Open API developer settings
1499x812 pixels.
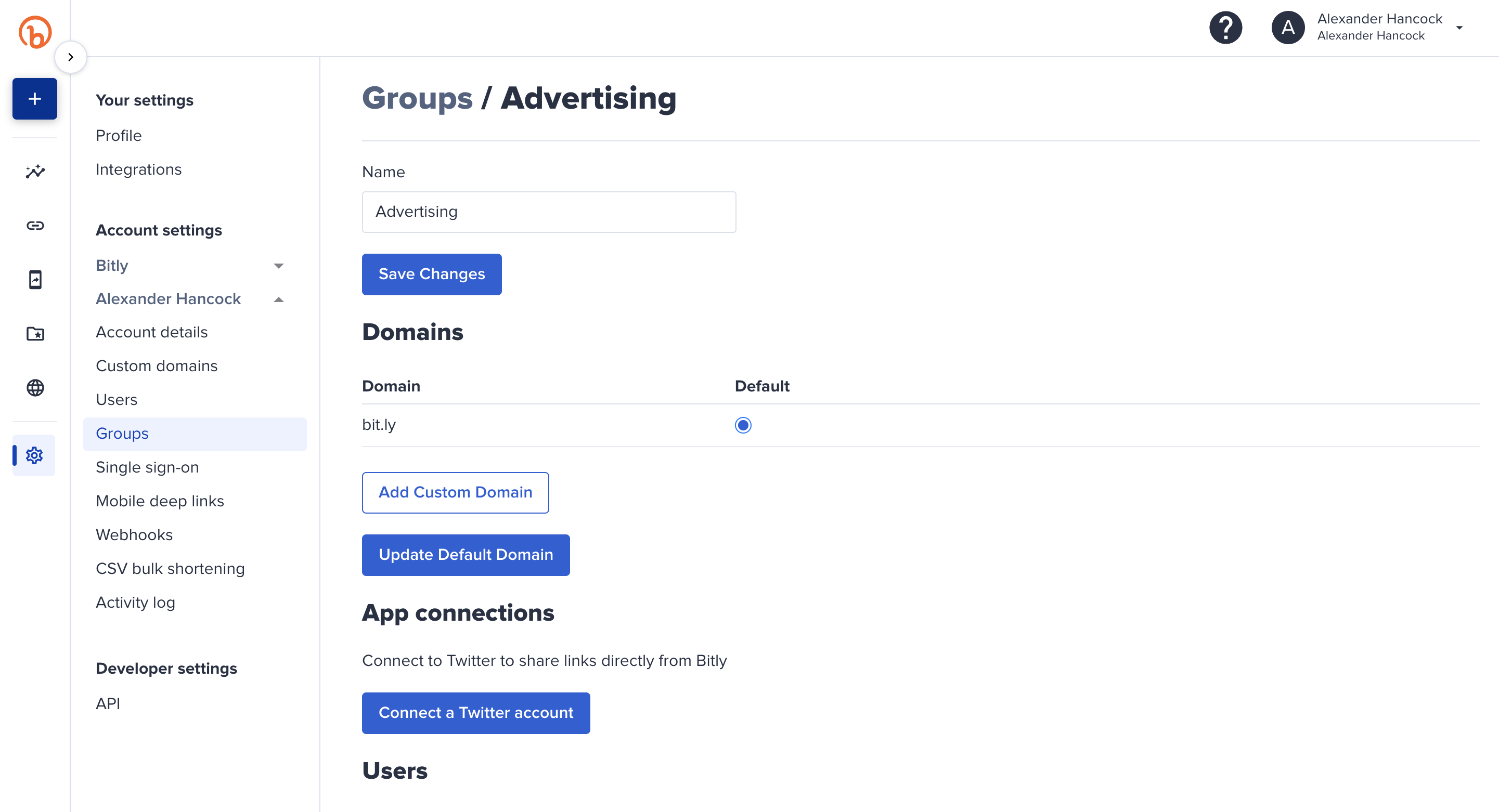pos(108,704)
